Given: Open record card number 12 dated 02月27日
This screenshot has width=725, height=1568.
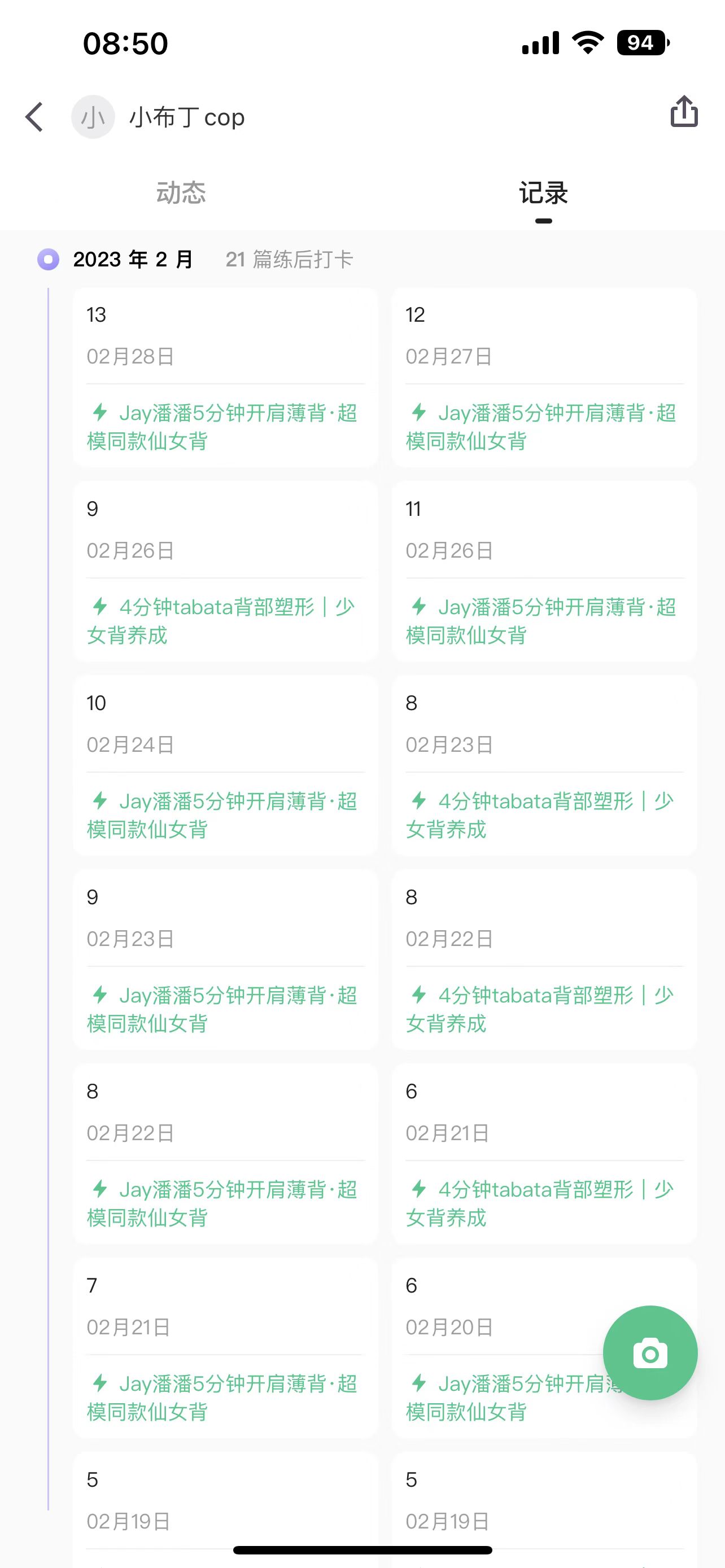Looking at the screenshot, I should (x=544, y=378).
